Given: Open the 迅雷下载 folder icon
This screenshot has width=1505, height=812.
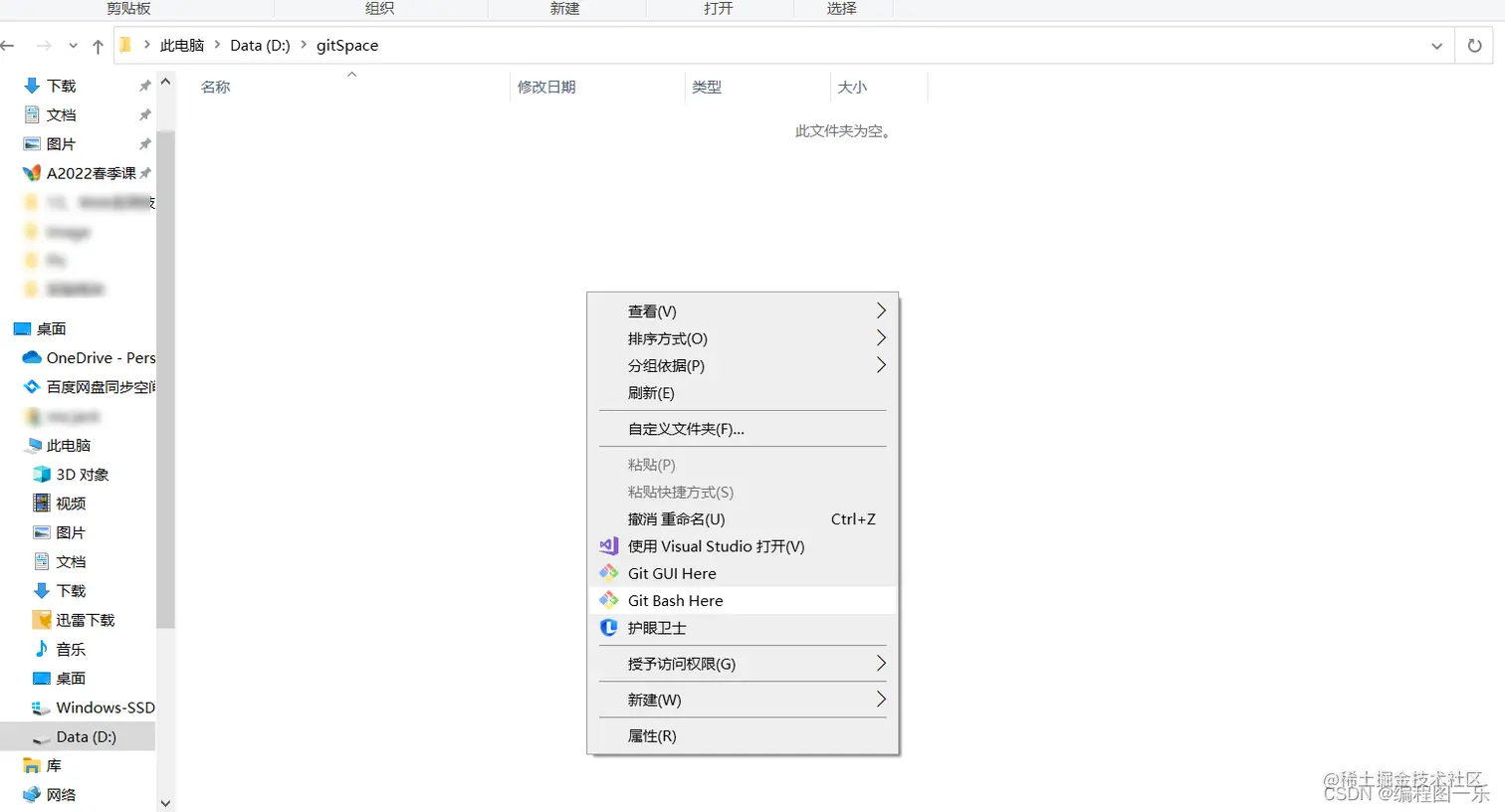Looking at the screenshot, I should point(42,620).
